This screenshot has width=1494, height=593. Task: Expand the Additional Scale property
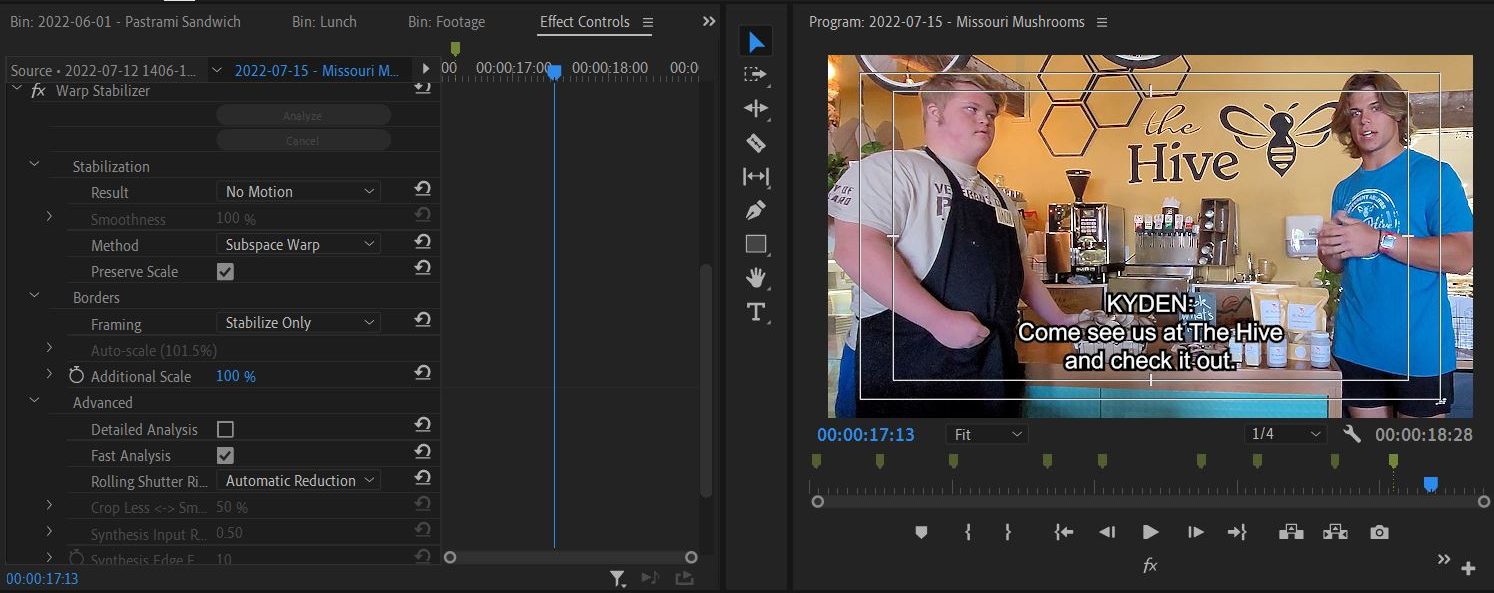pyautogui.click(x=49, y=374)
